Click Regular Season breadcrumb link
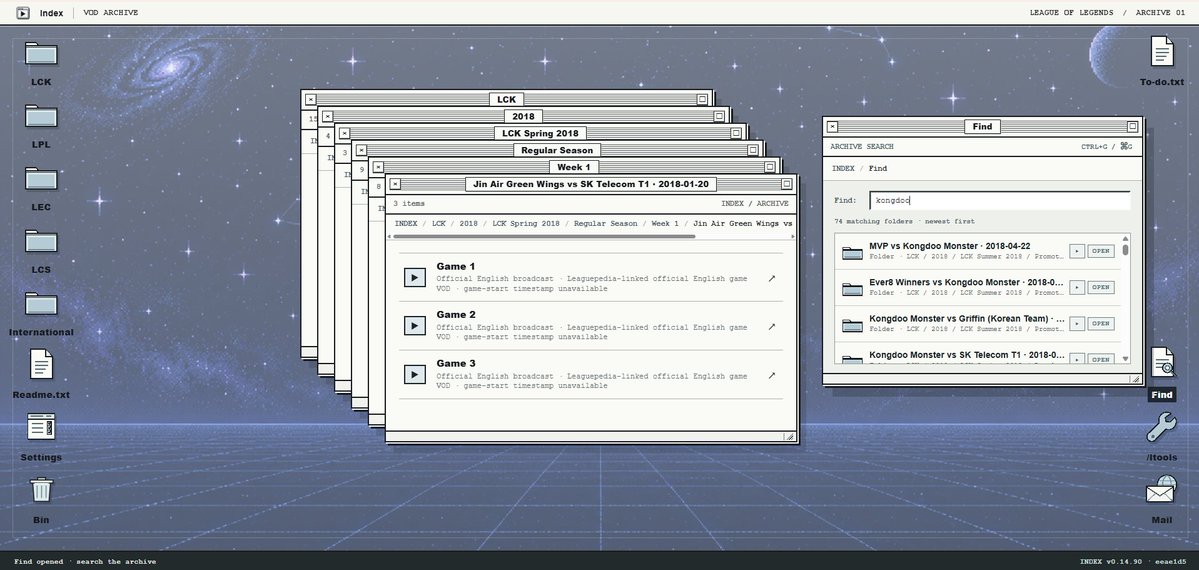Screen dimensions: 1199x570 tap(605, 223)
